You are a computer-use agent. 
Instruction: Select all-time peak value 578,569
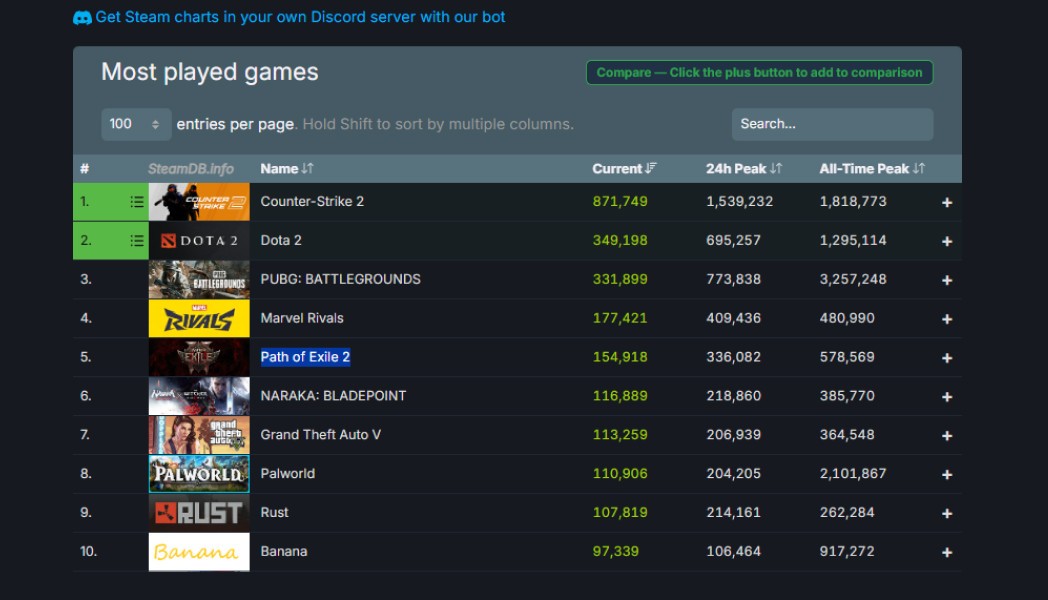(847, 357)
